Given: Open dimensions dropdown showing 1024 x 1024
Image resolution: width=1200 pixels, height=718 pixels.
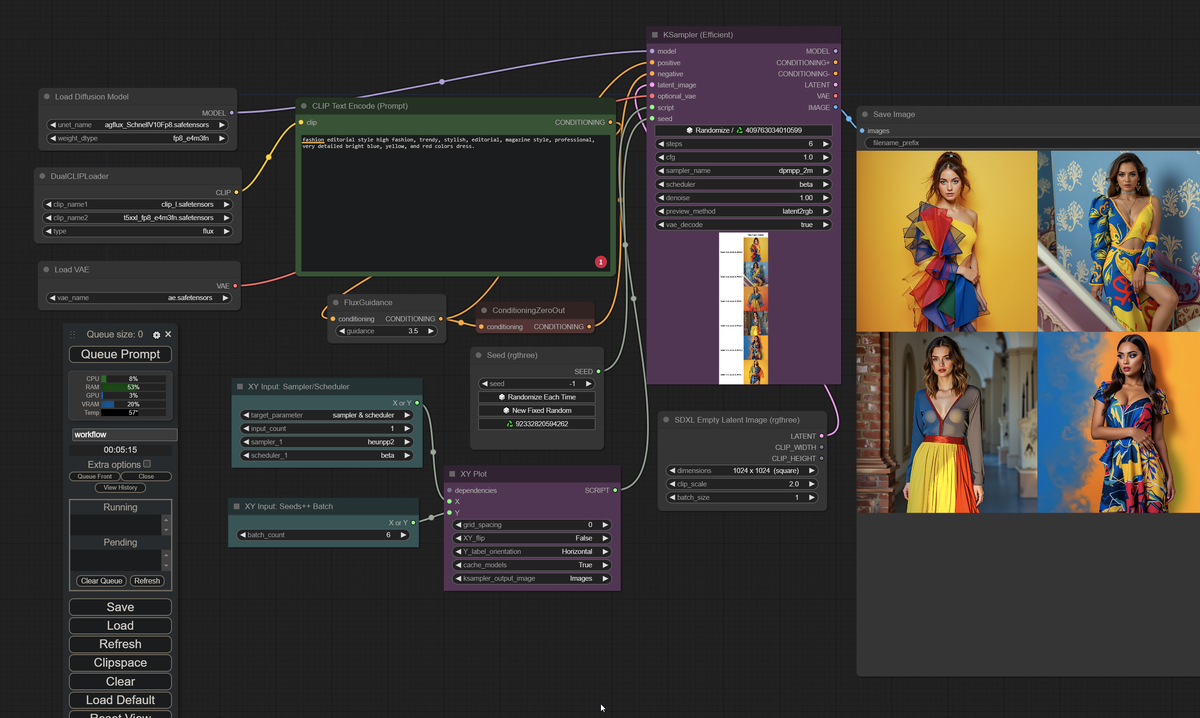Looking at the screenshot, I should tap(740, 470).
